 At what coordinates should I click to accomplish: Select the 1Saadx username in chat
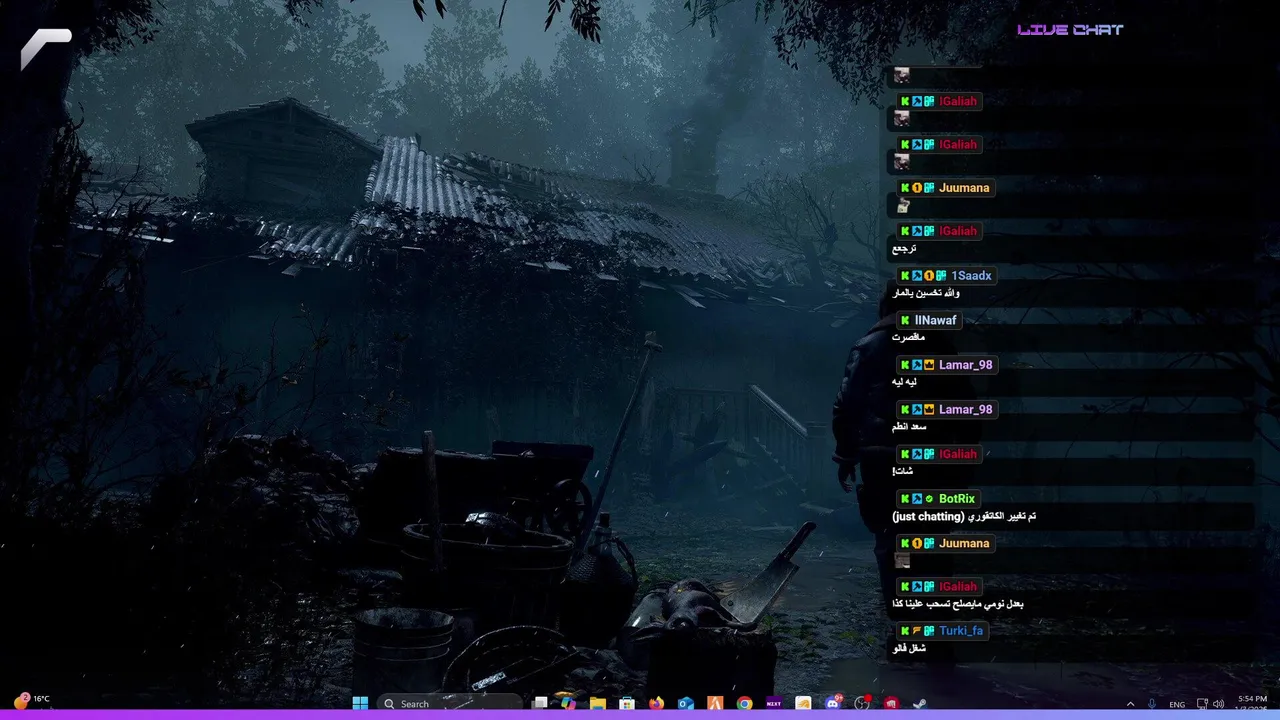tap(971, 276)
